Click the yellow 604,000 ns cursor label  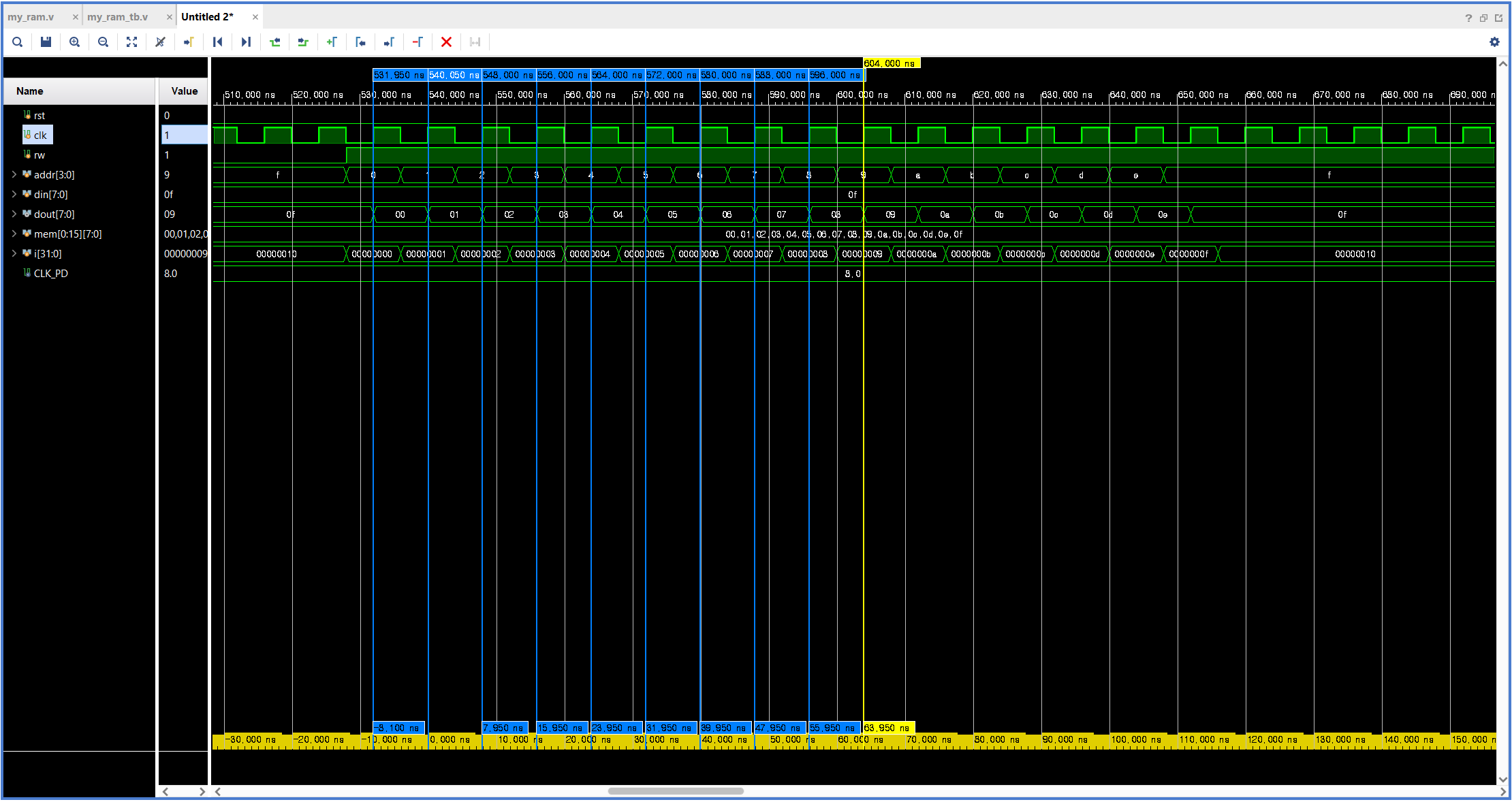point(891,63)
